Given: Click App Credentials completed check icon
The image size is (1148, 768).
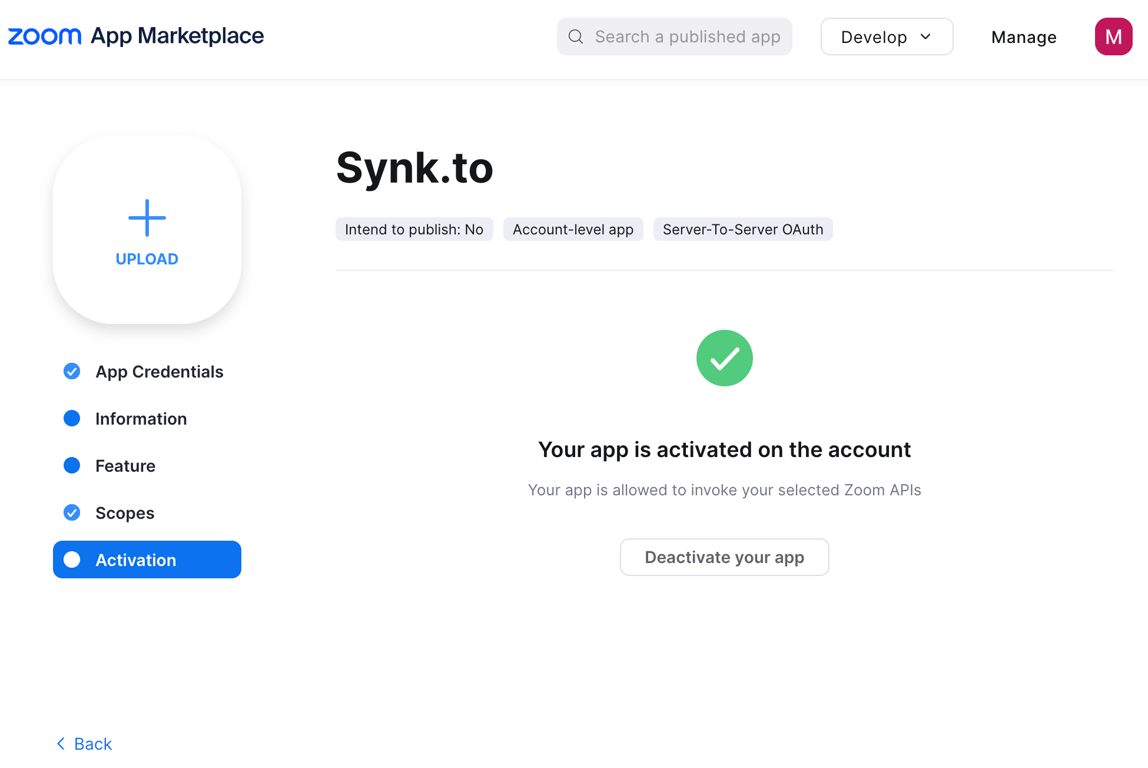Looking at the screenshot, I should pyautogui.click(x=72, y=371).
